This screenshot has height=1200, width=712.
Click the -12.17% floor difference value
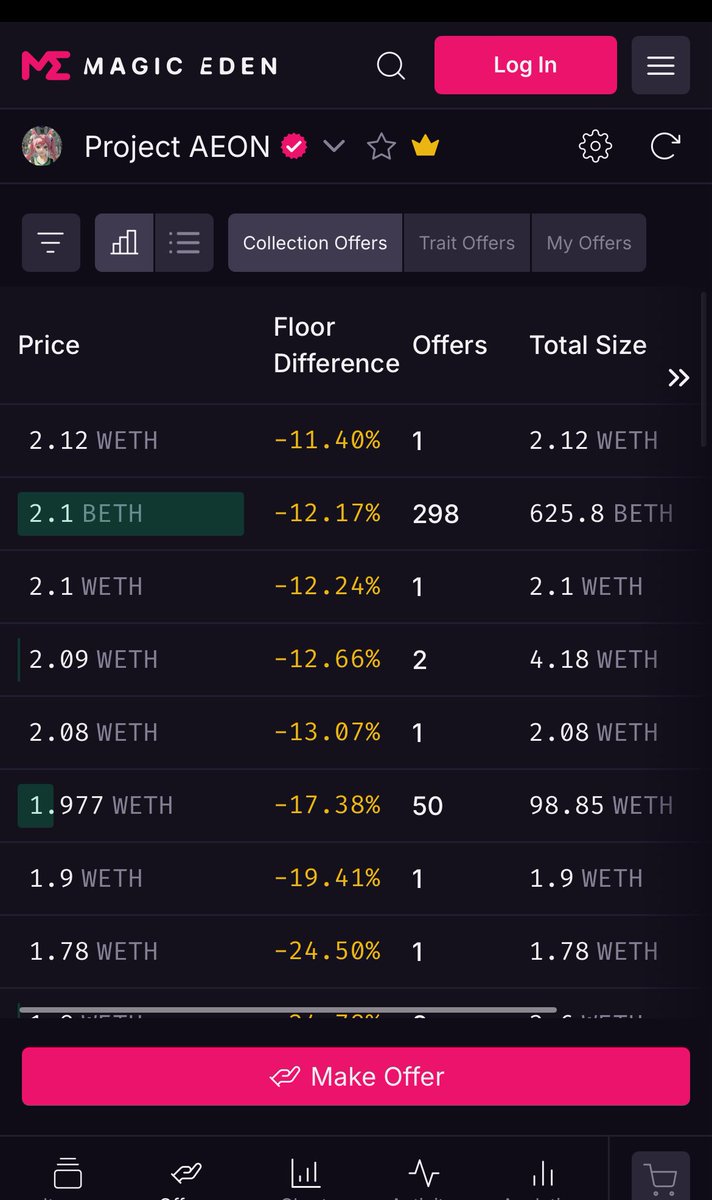pos(327,513)
